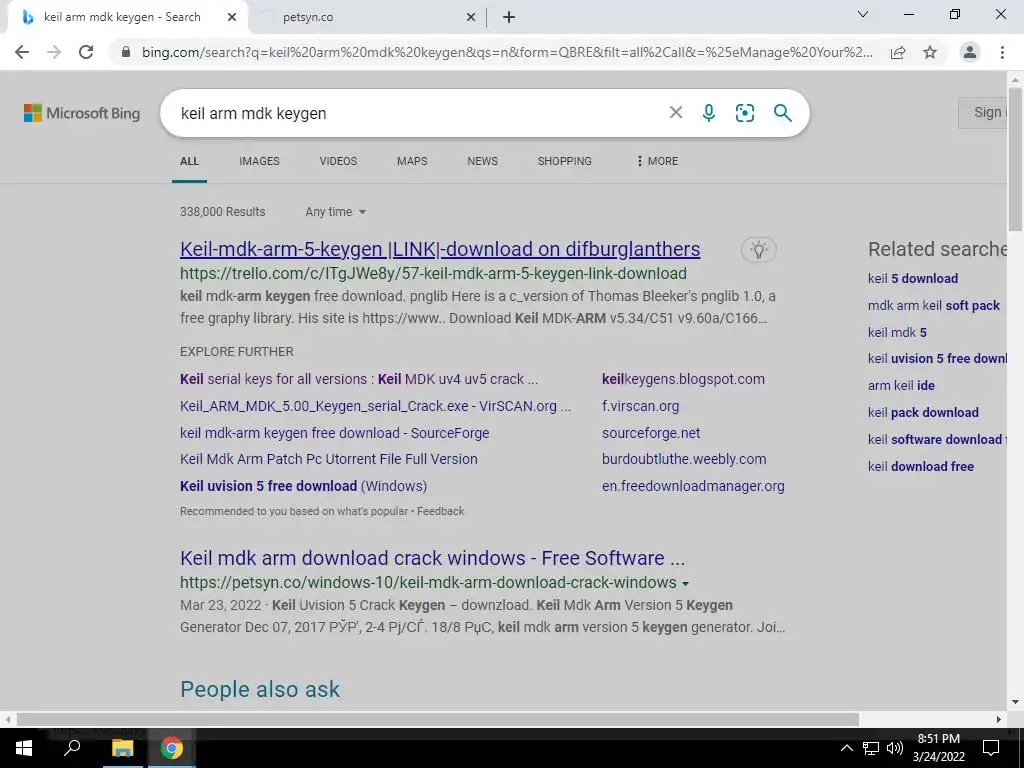This screenshot has height=768, width=1024.
Task: Click the Chrome taskbar icon
Action: (x=172, y=748)
